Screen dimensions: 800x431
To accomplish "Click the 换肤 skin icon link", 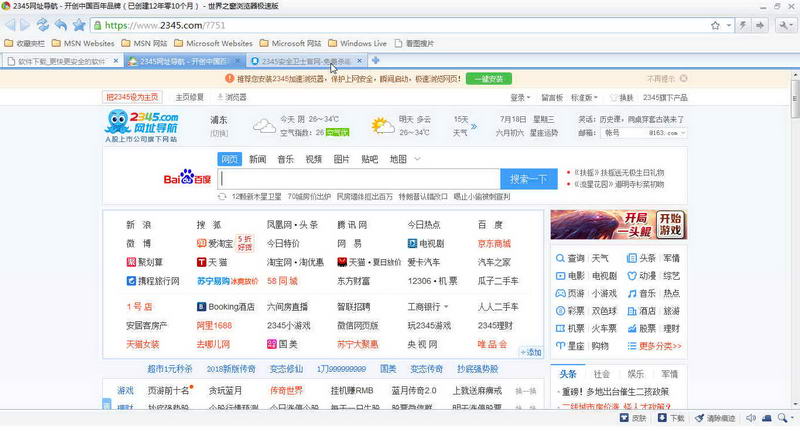I will coord(622,97).
